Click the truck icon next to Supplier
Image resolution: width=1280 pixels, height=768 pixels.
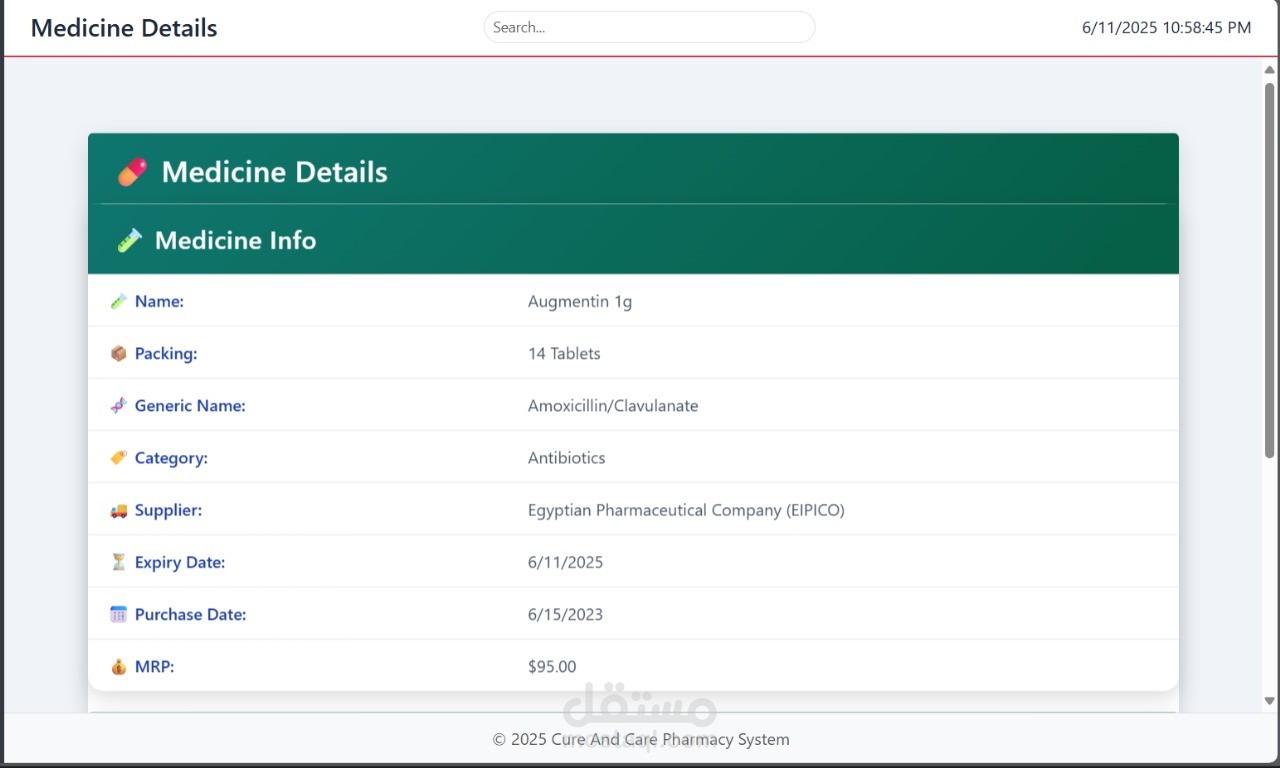click(x=118, y=510)
